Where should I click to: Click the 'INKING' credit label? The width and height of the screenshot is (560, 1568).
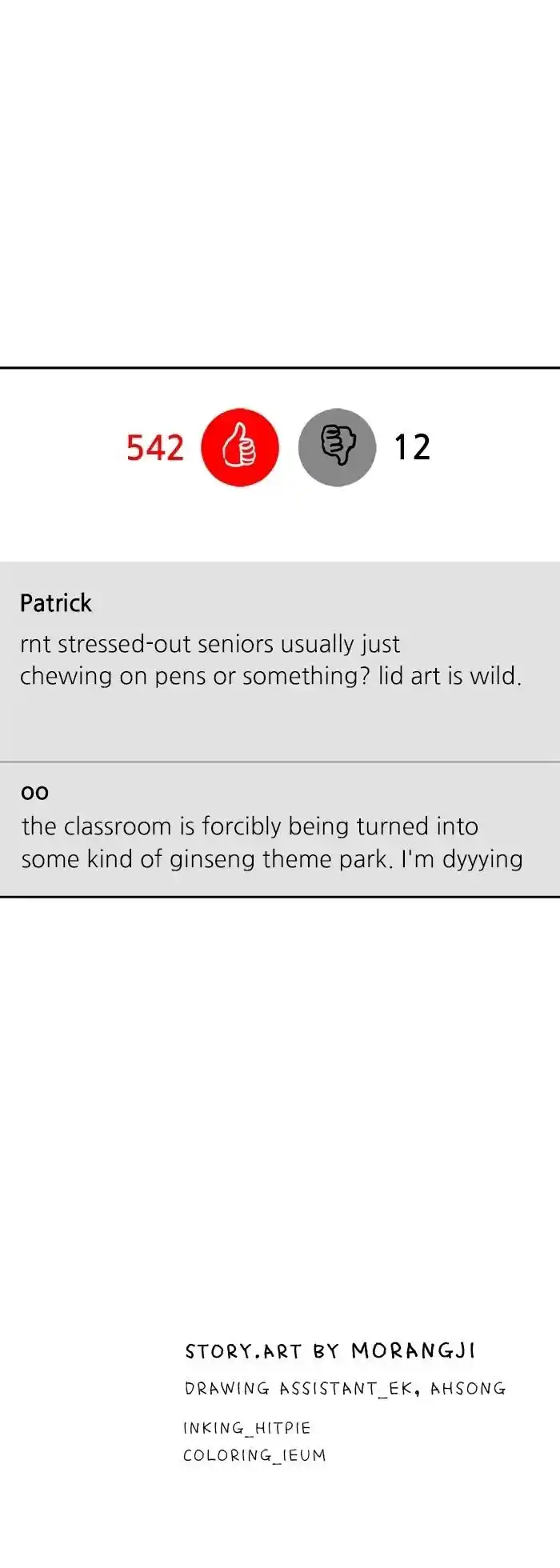click(213, 1428)
